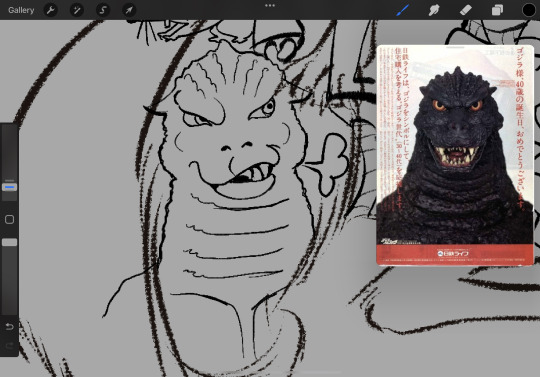Open the Layers panel

(x=497, y=10)
